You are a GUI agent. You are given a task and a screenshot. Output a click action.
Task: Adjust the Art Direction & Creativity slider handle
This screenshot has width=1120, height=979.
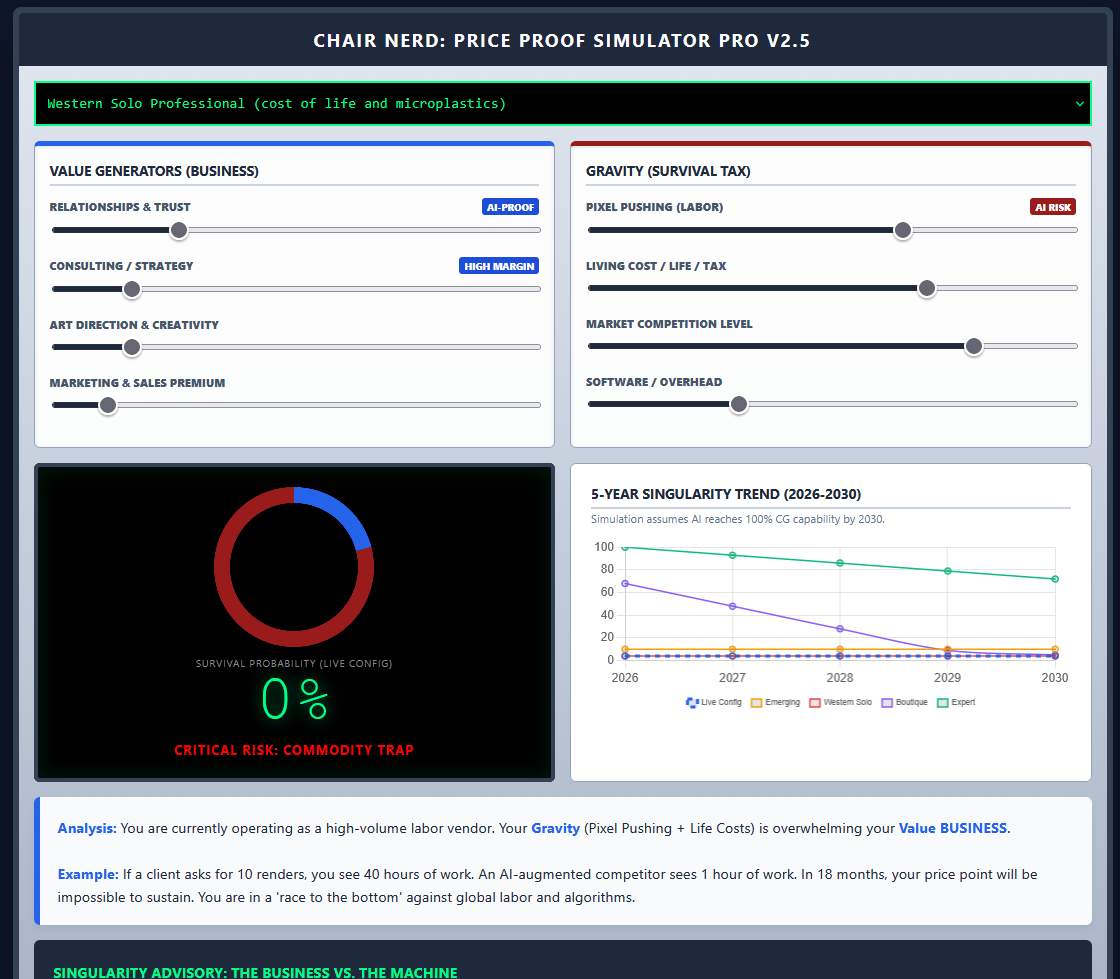[131, 347]
